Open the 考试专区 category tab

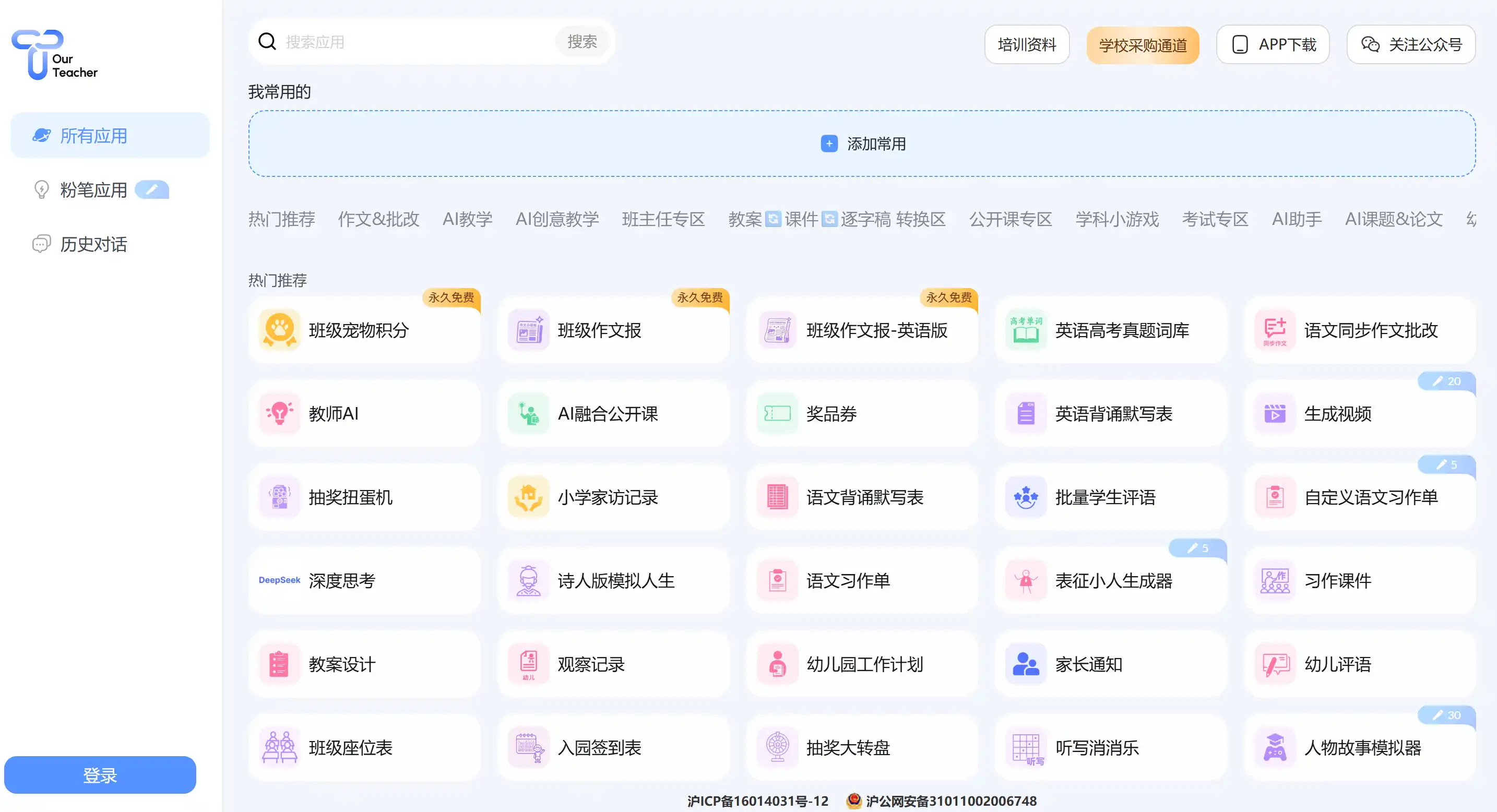point(1215,219)
